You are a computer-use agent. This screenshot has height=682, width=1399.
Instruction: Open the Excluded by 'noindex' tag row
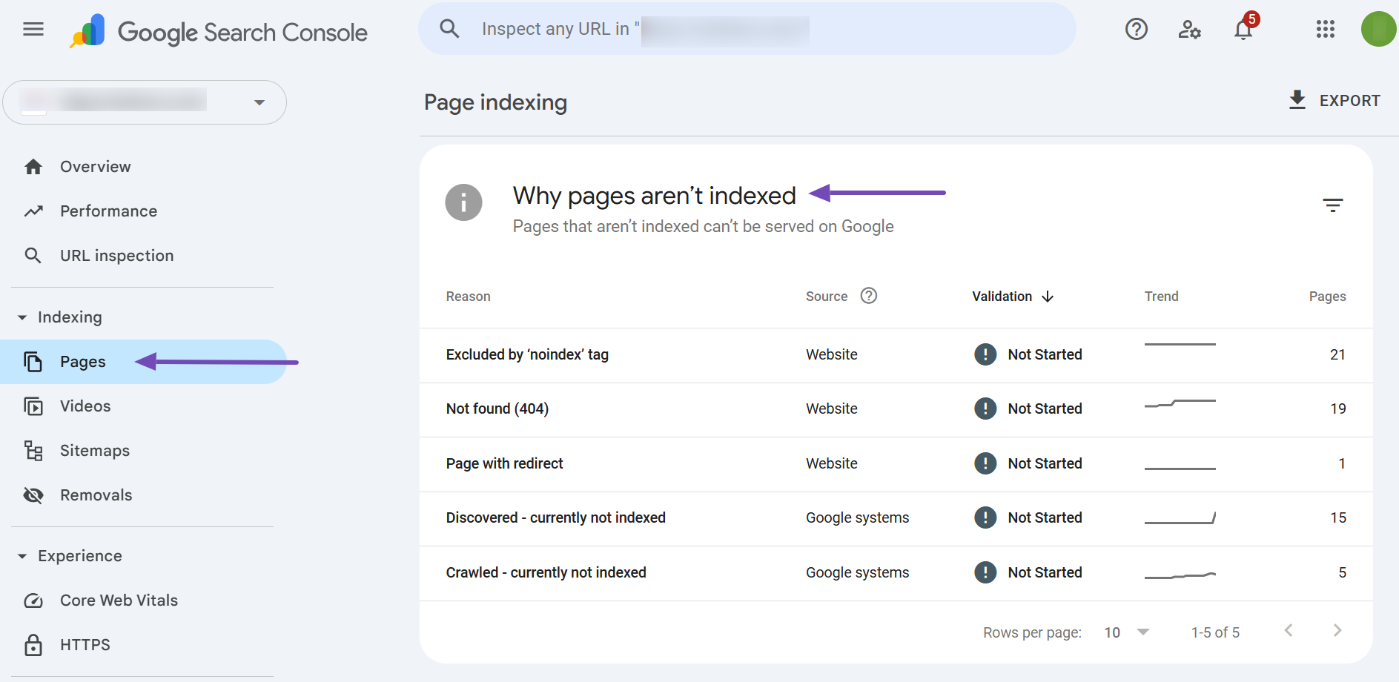point(896,355)
